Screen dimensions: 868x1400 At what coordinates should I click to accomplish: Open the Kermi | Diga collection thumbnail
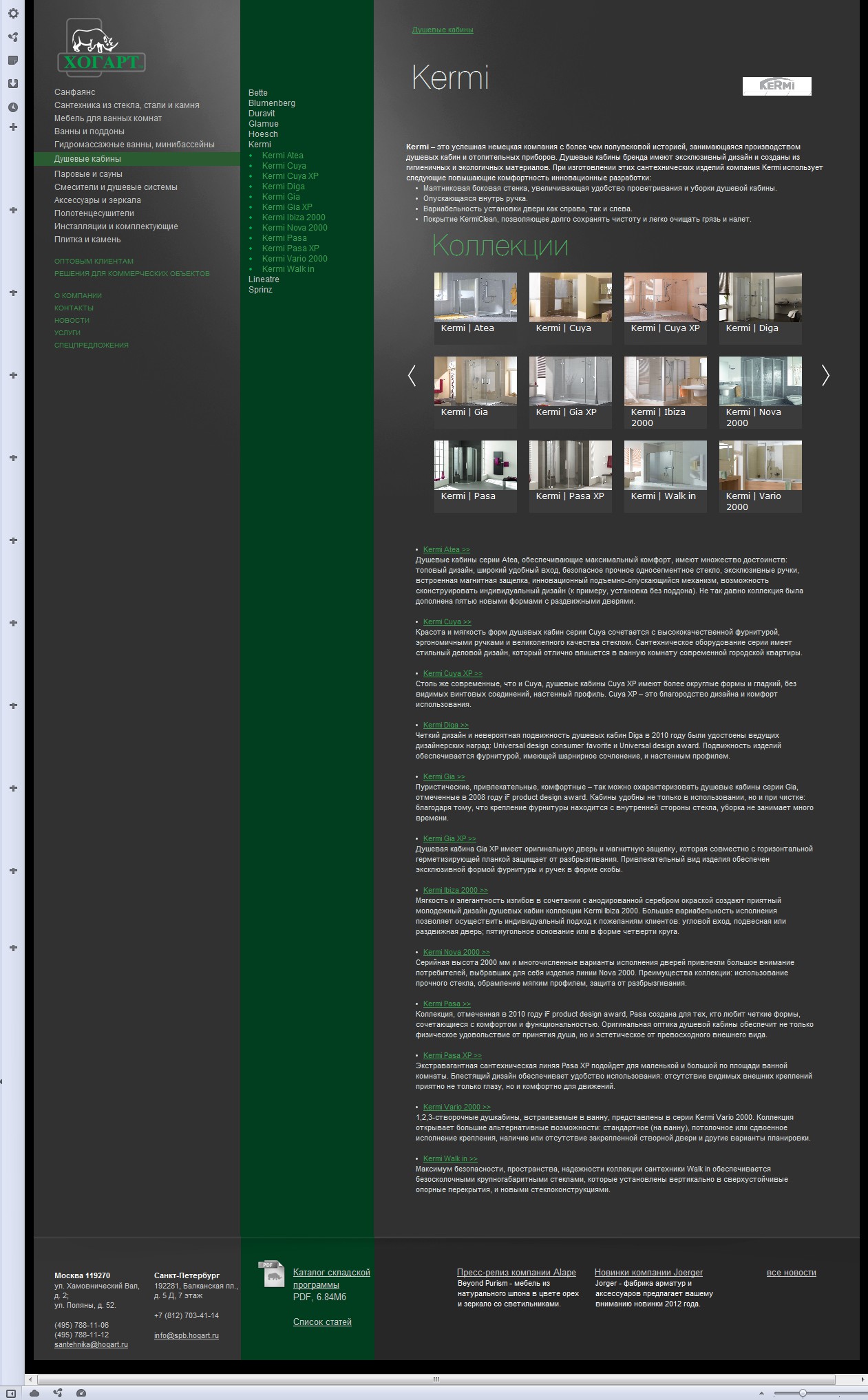pyautogui.click(x=760, y=308)
